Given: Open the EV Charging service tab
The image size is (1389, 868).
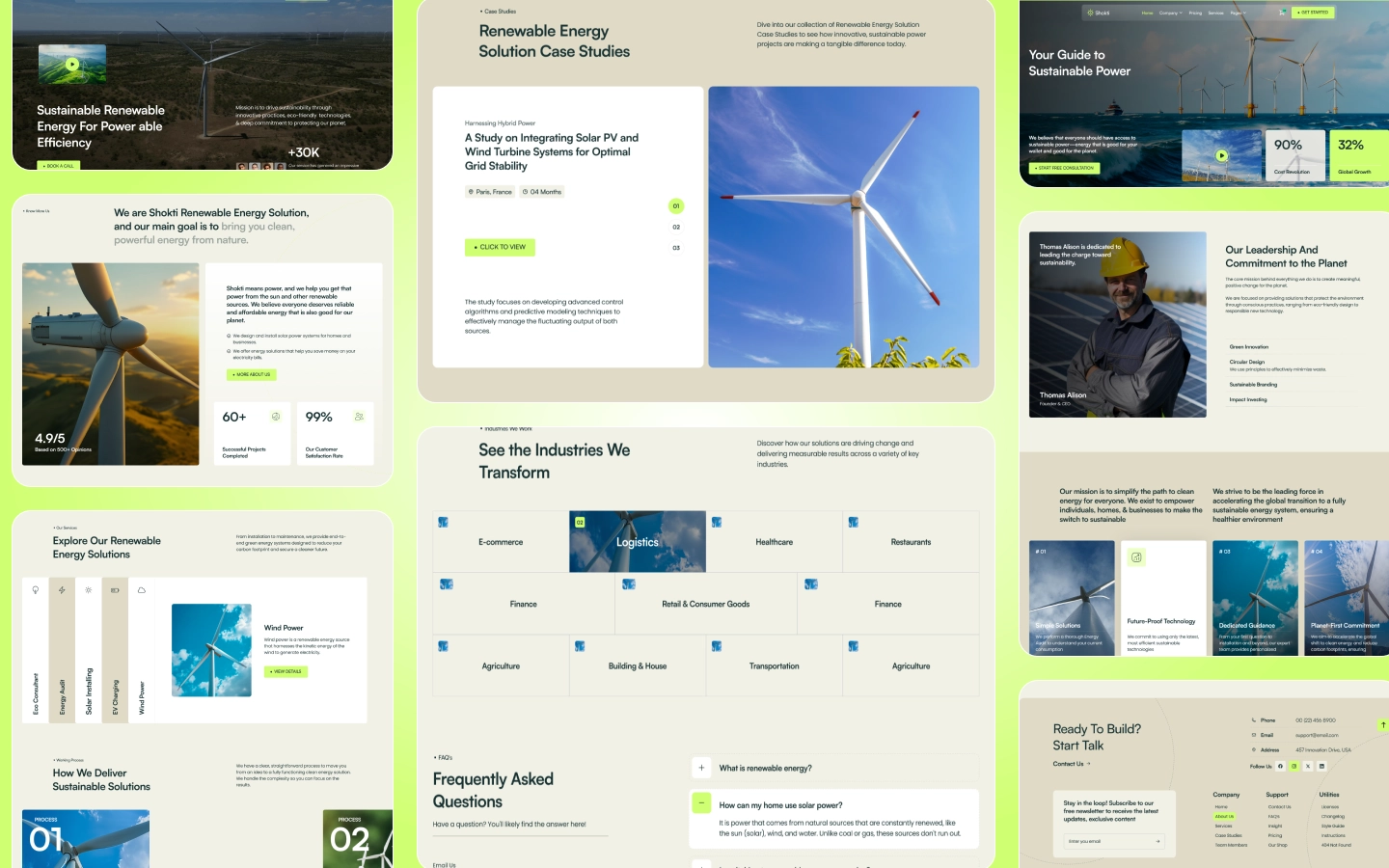Looking at the screenshot, I should click(x=115, y=650).
